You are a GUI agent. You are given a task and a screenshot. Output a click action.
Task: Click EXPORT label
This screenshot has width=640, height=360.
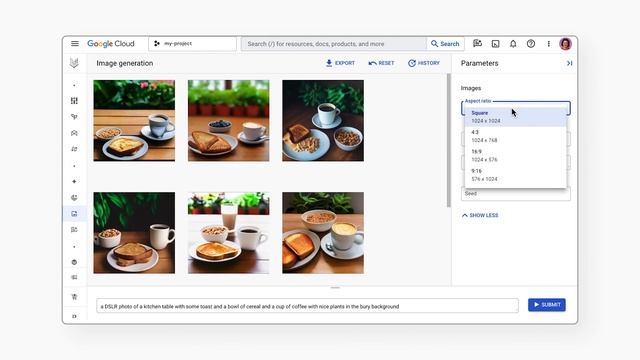point(344,63)
